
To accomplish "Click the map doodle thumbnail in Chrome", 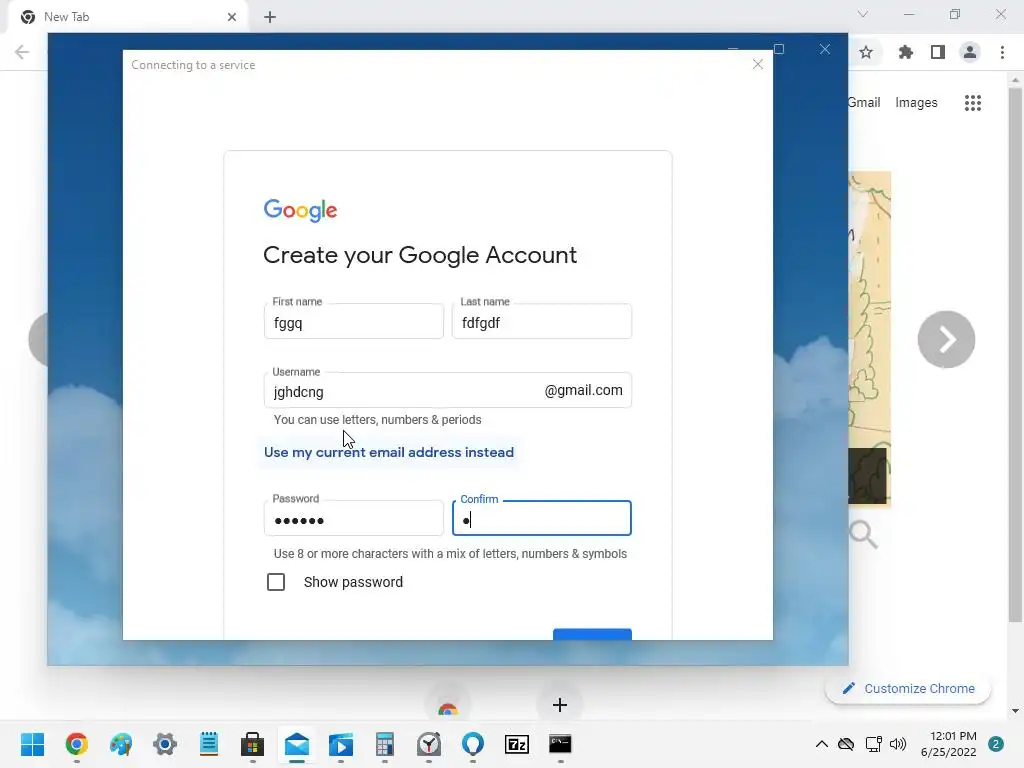I will point(869,338).
